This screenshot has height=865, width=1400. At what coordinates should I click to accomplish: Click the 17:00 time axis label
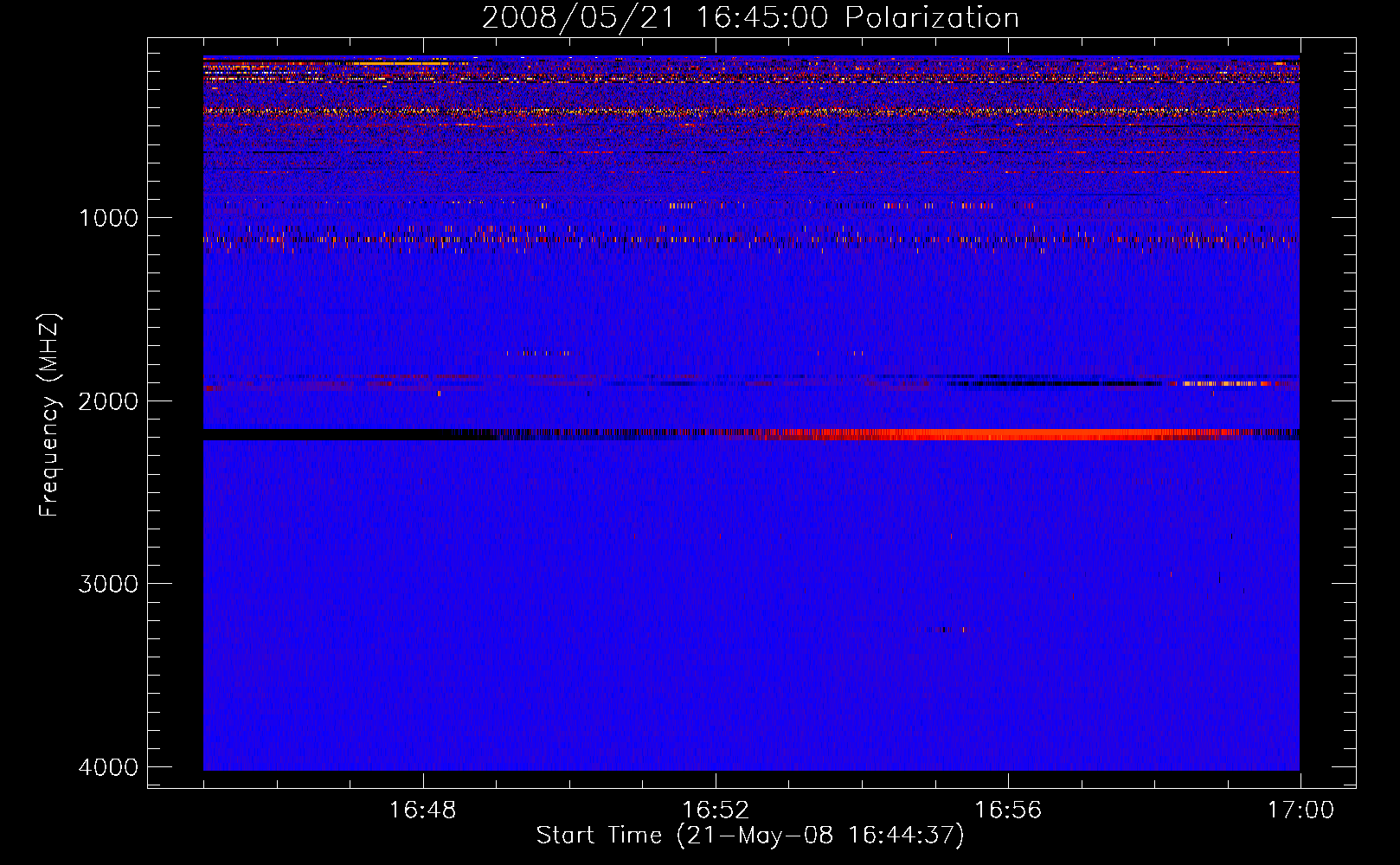pos(1300,811)
